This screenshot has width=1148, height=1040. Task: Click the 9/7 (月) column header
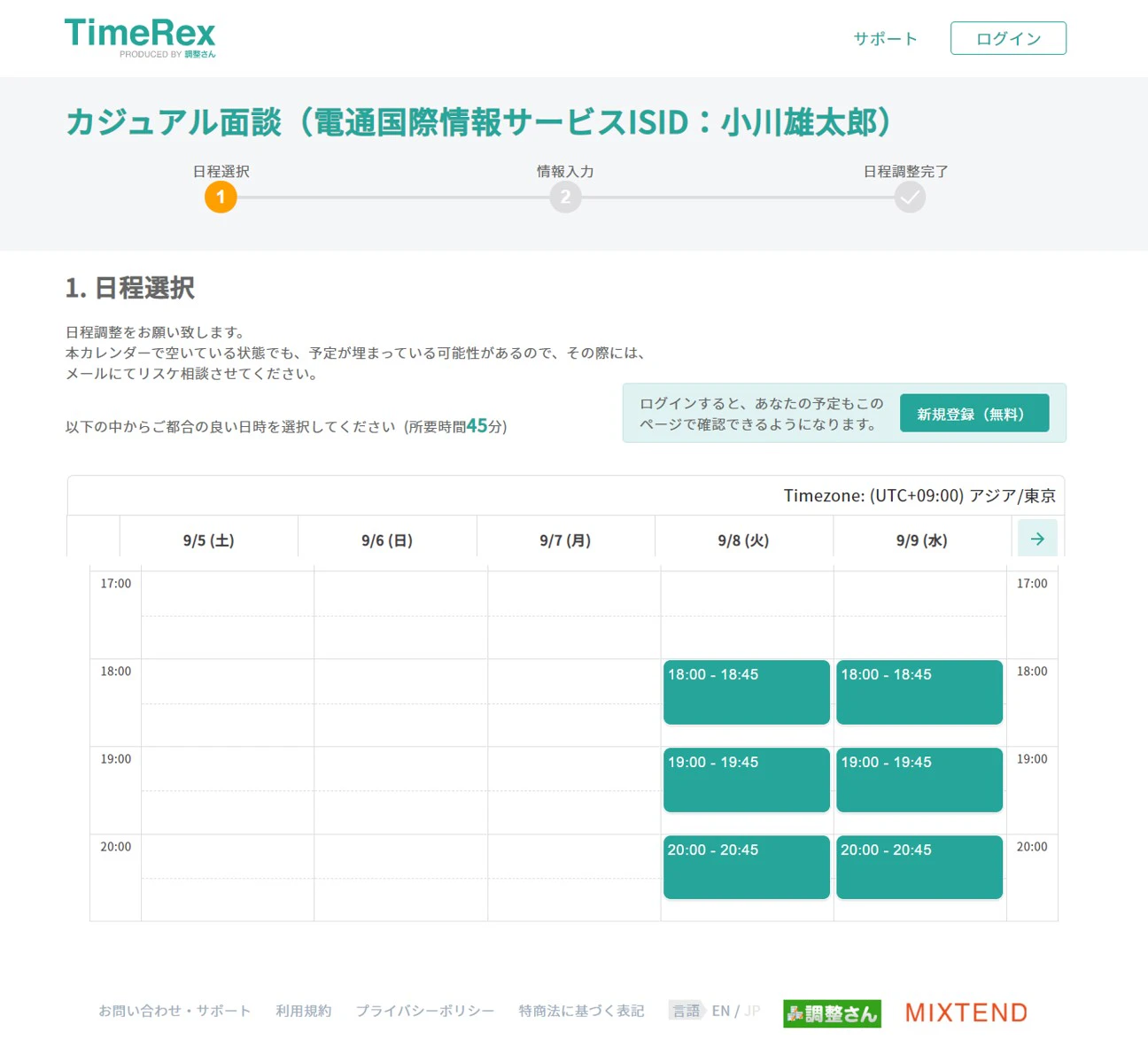[x=565, y=540]
